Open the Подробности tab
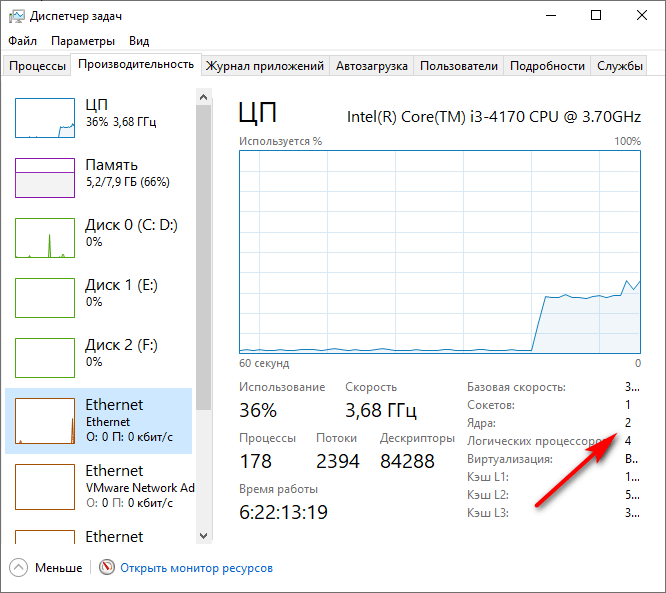This screenshot has width=666, height=593. pos(547,66)
